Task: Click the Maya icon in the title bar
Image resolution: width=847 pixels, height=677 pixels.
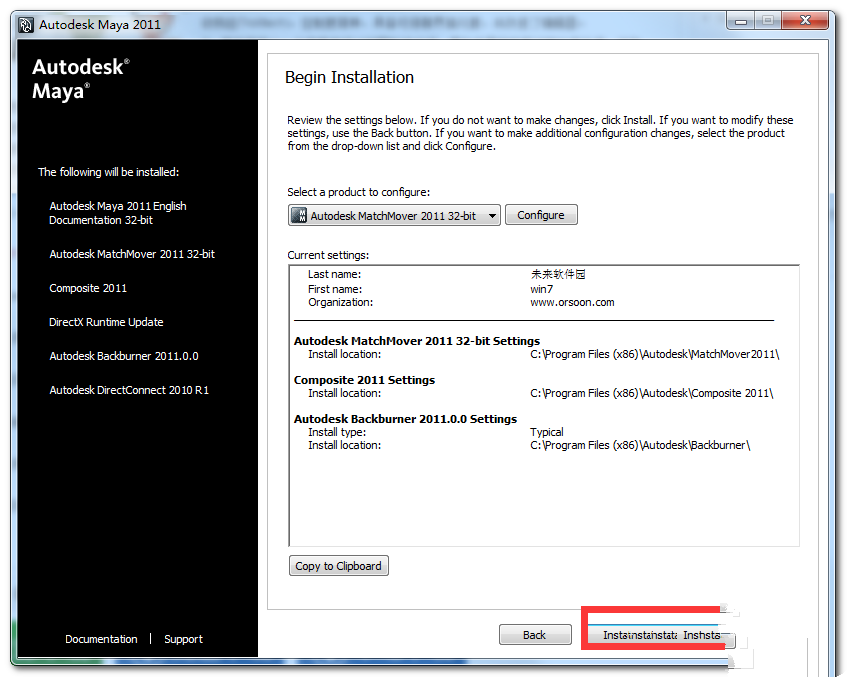Action: 25,25
